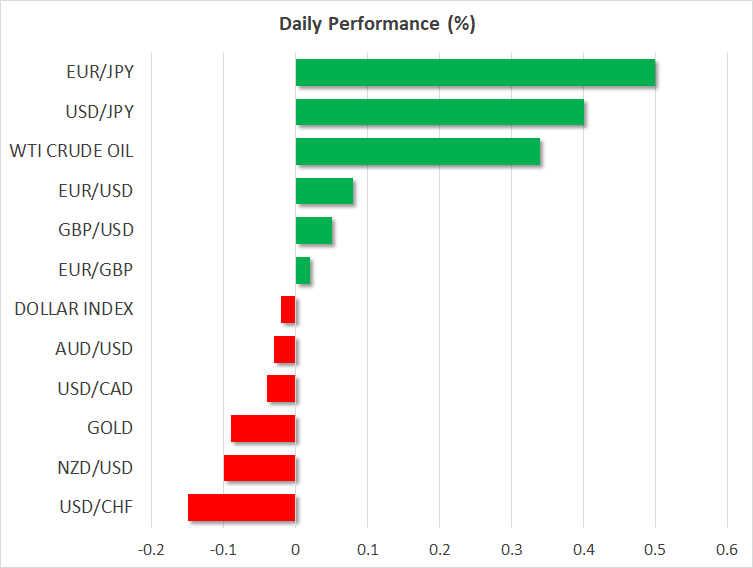
Task: Click the red Gold bar
Action: (x=263, y=428)
